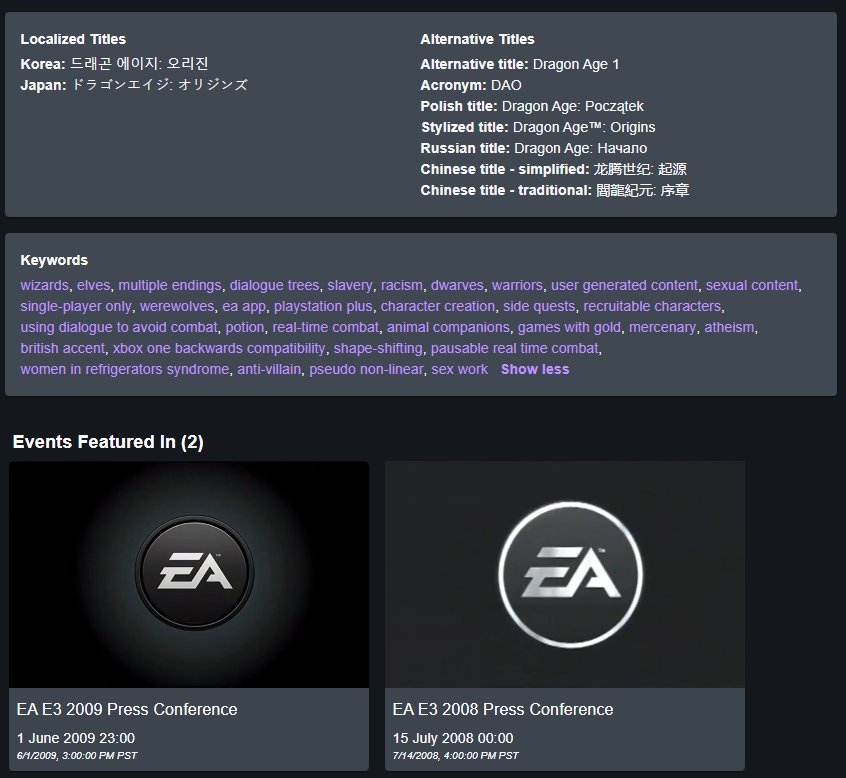The width and height of the screenshot is (846, 778).
Task: Select the Korean localized title text
Action: (x=139, y=64)
